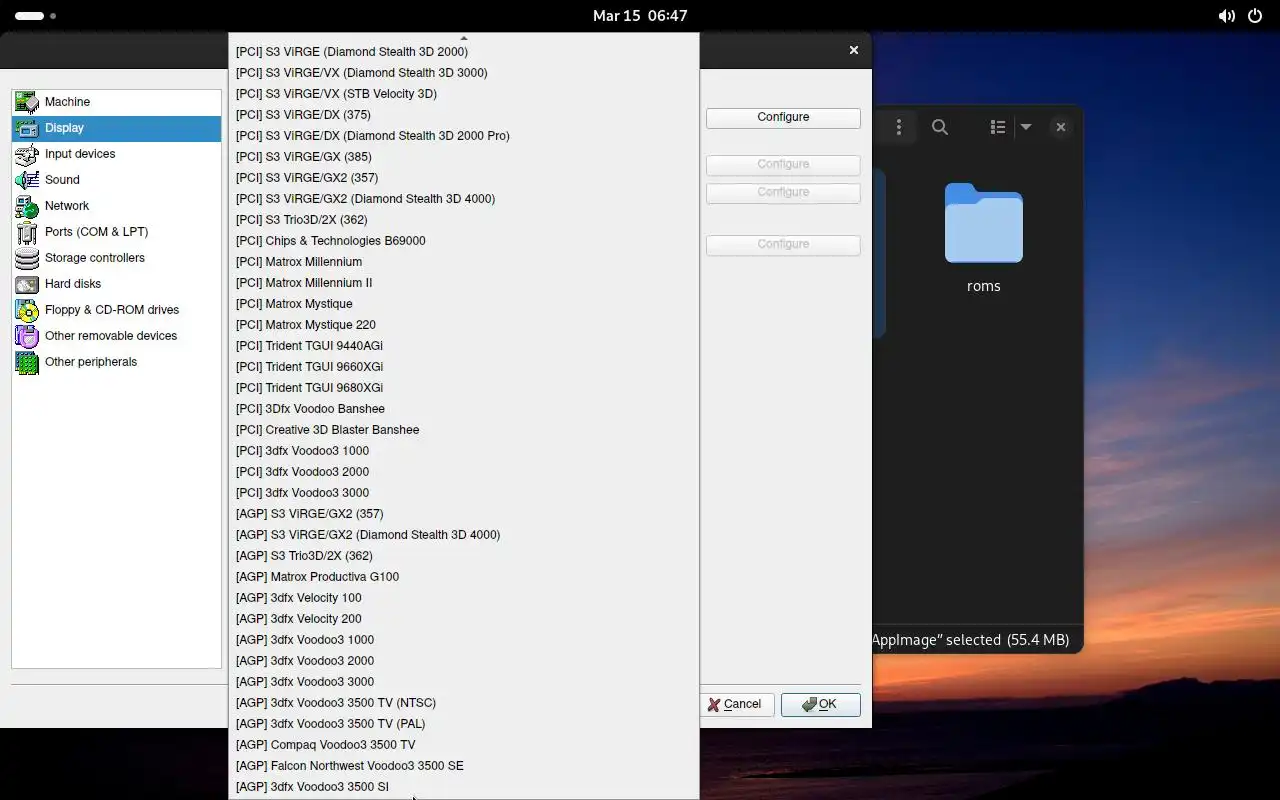
Task: Click the OK button
Action: [820, 704]
